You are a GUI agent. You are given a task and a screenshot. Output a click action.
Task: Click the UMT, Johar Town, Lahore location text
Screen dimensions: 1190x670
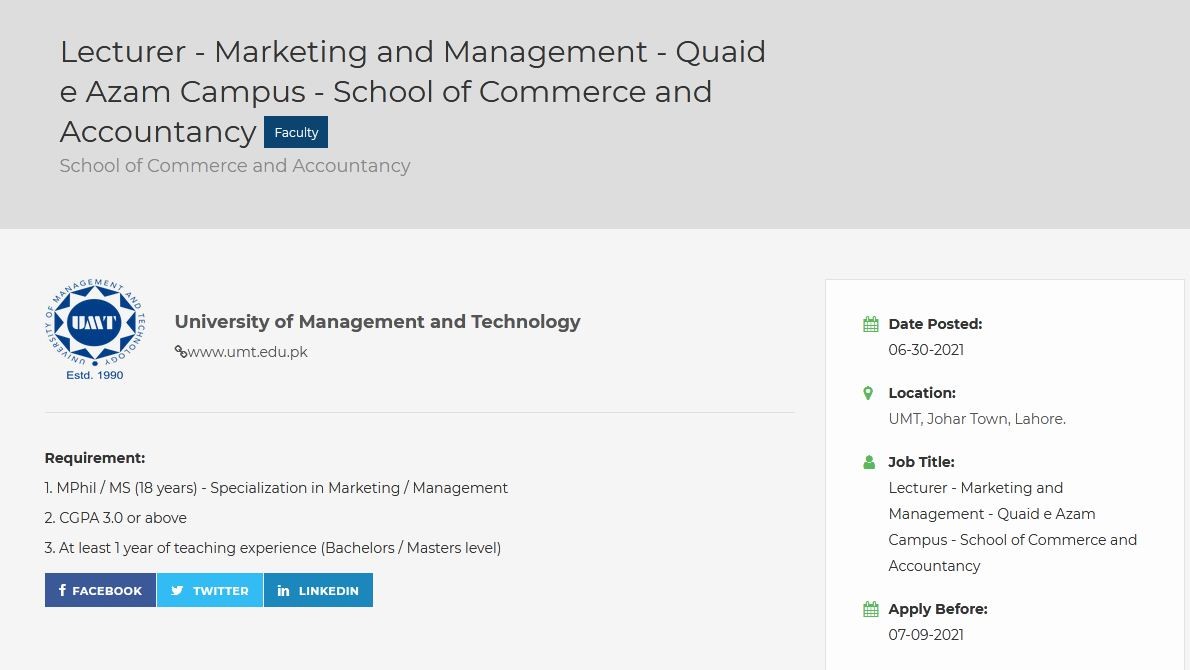pyautogui.click(x=976, y=419)
